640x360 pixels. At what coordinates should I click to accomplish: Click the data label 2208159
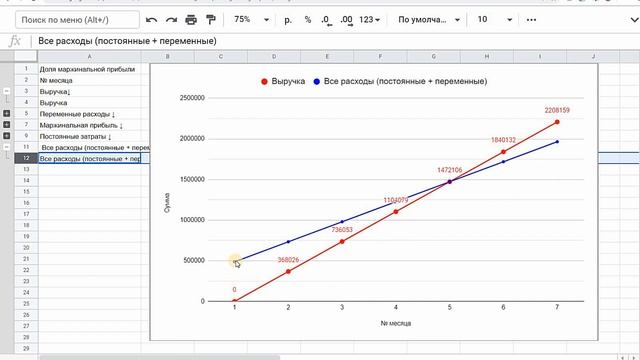coord(557,110)
